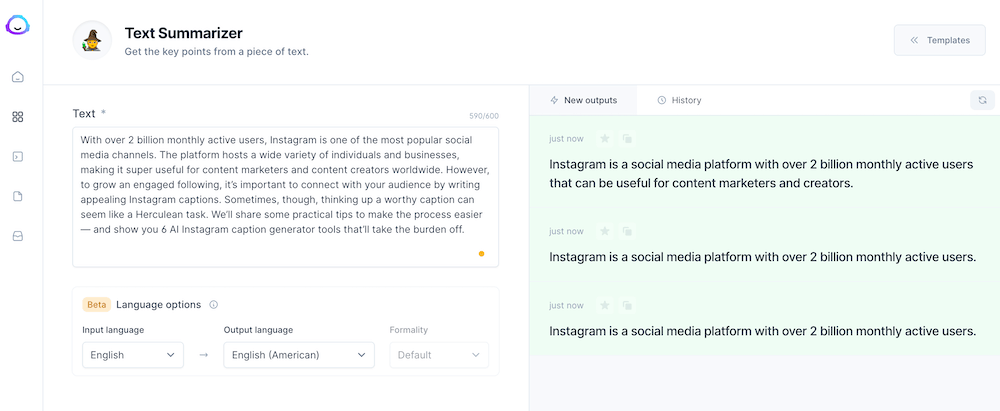Screen dimensions: 1000x411
Task: Copy the second output with its copy icon
Action: pos(627,232)
